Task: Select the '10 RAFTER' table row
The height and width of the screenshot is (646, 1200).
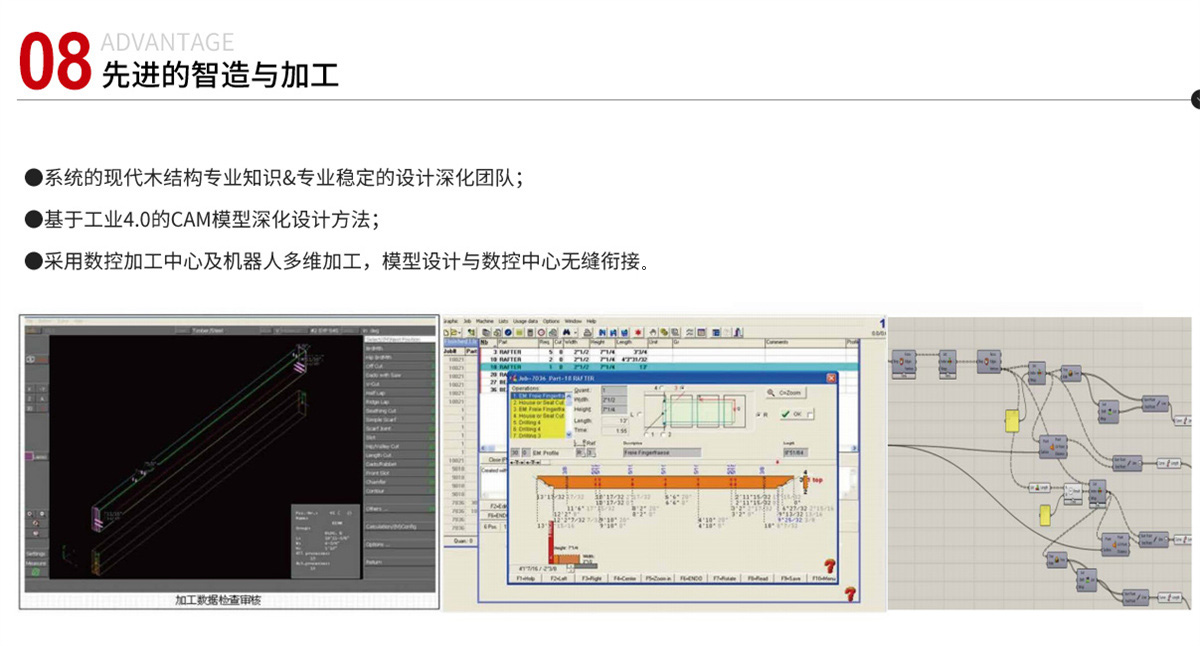Action: 668,359
